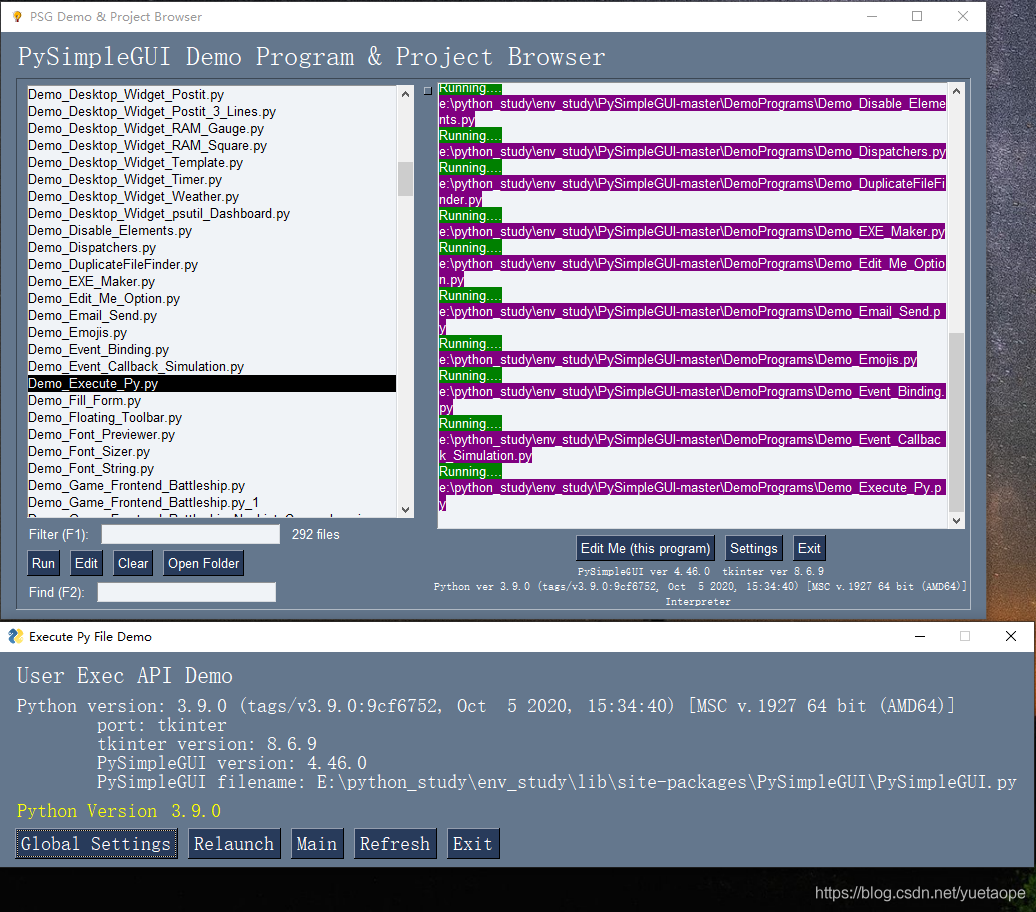Viewport: 1036px width, 912px height.
Task: Click the Relaunch button
Action: click(234, 843)
